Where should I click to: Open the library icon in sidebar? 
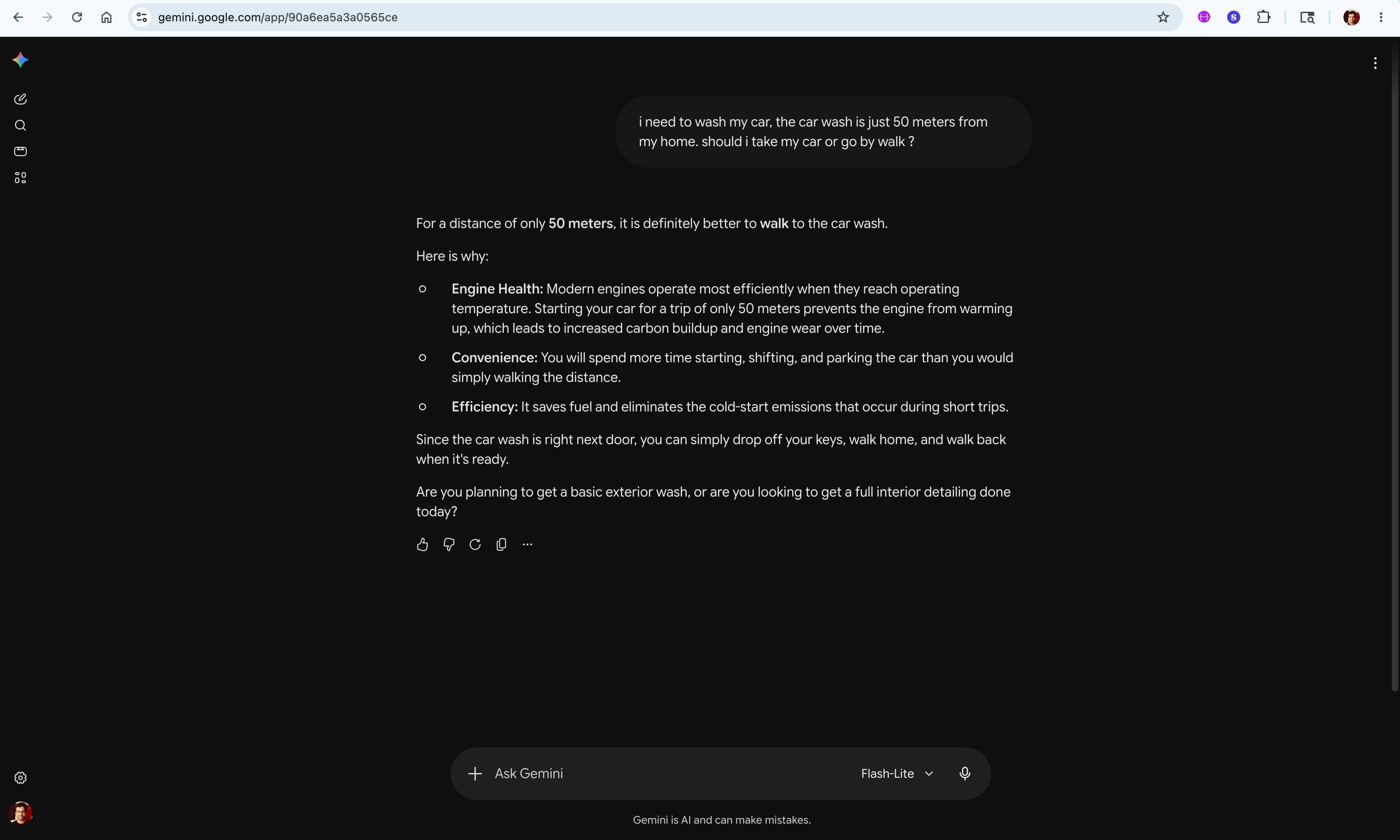pyautogui.click(x=20, y=151)
